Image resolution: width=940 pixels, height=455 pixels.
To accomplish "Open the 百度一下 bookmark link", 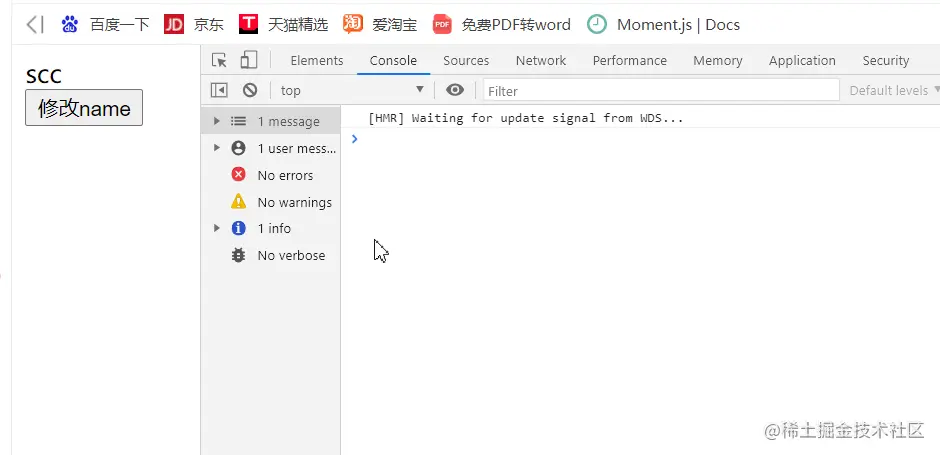I will coord(120,25).
